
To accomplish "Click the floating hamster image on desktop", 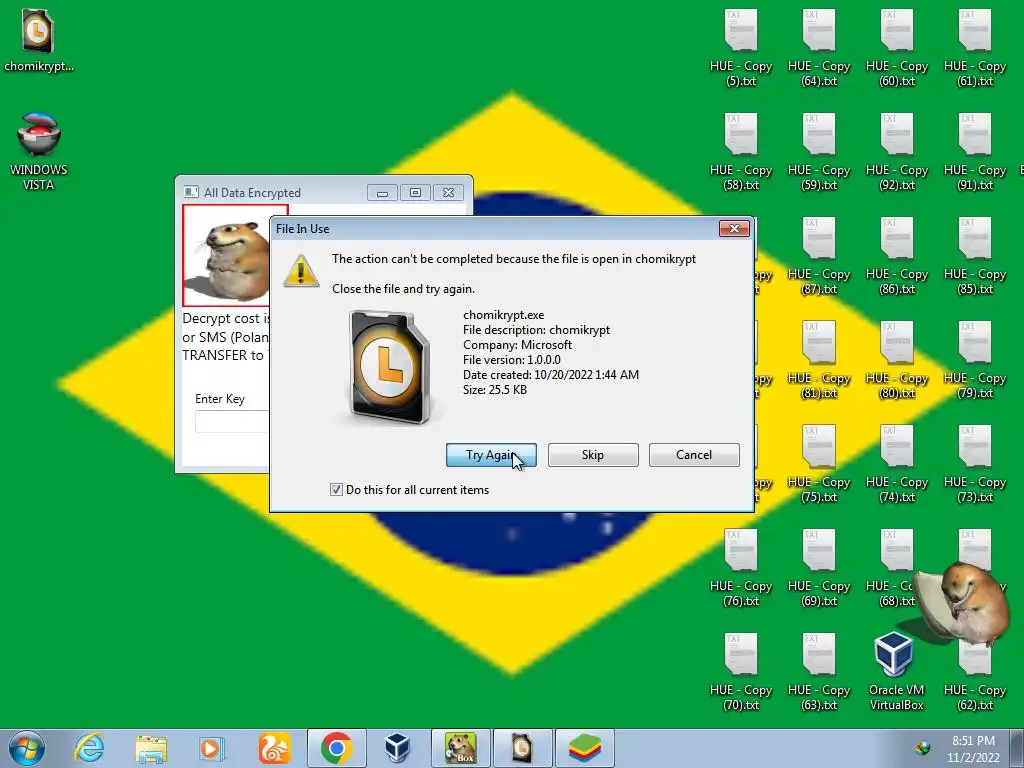I will click(x=967, y=602).
